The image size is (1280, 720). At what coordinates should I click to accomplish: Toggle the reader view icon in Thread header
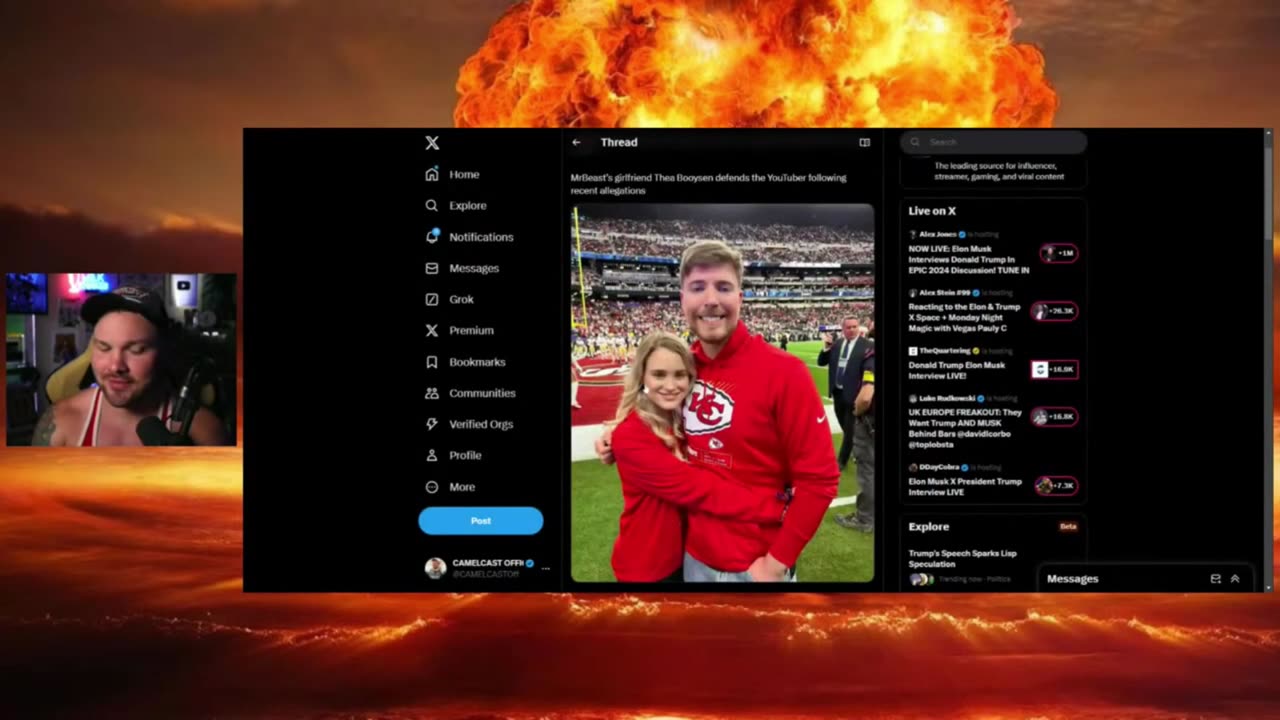[x=865, y=142]
